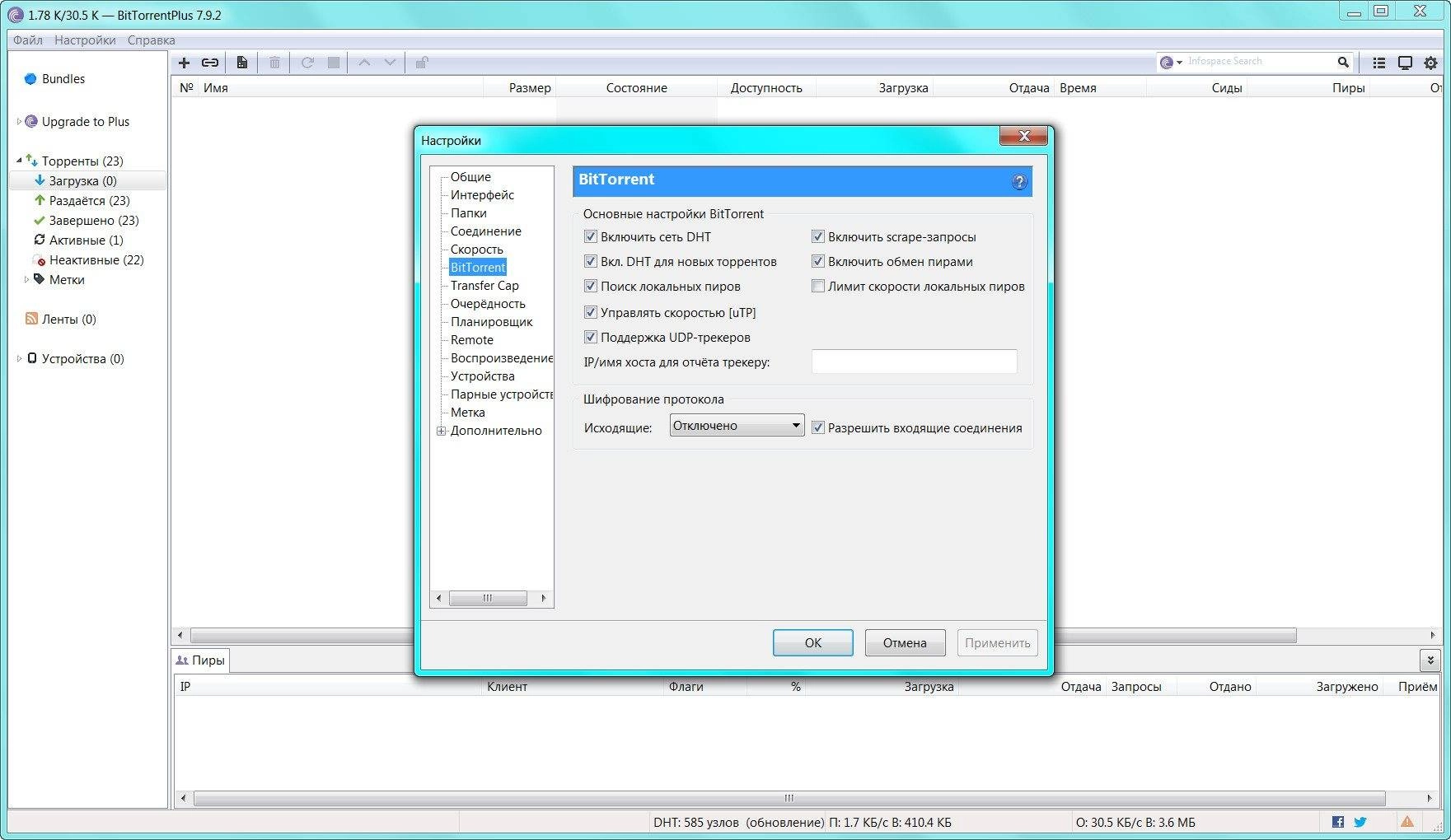This screenshot has width=1451, height=840.
Task: Toggle Включить обмен пирами checkbox
Action: pyautogui.click(x=818, y=261)
